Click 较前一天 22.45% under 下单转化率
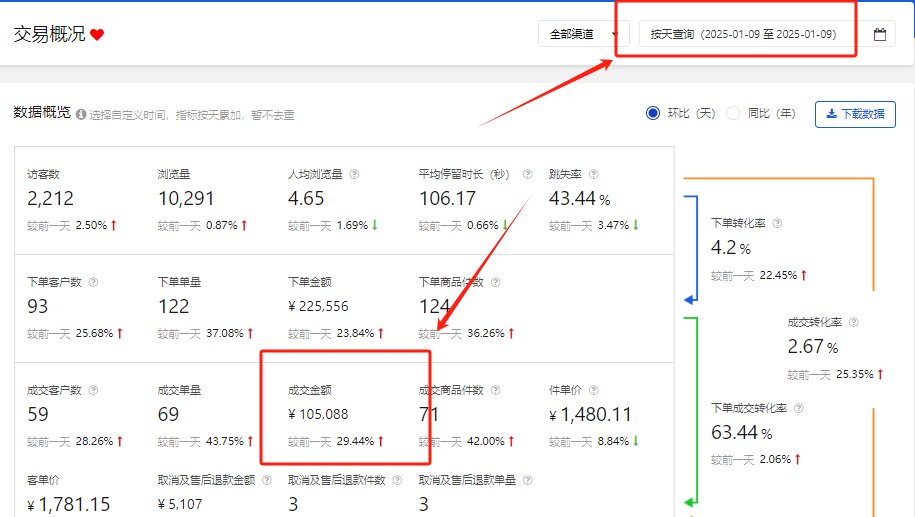This screenshot has height=517, width=915. (x=759, y=275)
